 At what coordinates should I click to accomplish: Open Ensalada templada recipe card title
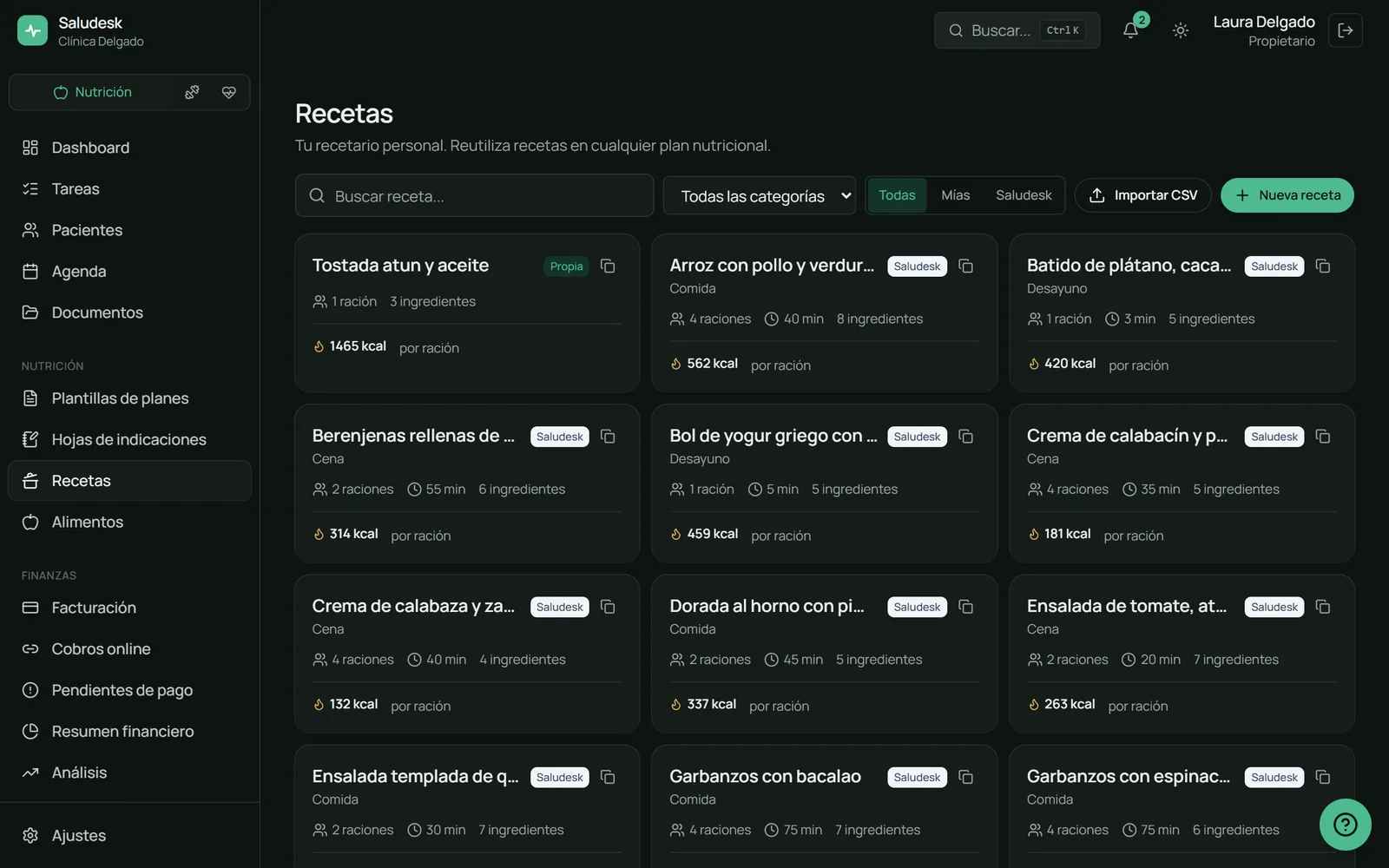[x=415, y=776]
